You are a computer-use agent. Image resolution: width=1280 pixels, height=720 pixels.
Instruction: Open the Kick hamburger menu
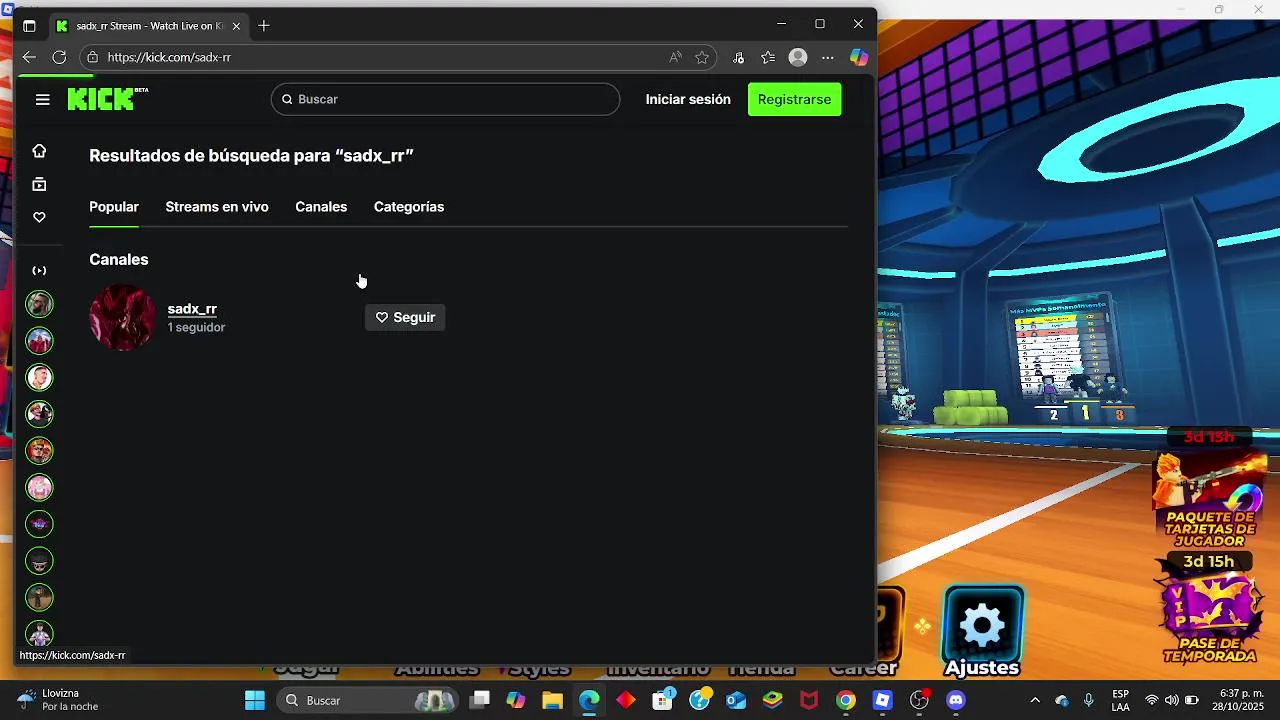coord(42,99)
